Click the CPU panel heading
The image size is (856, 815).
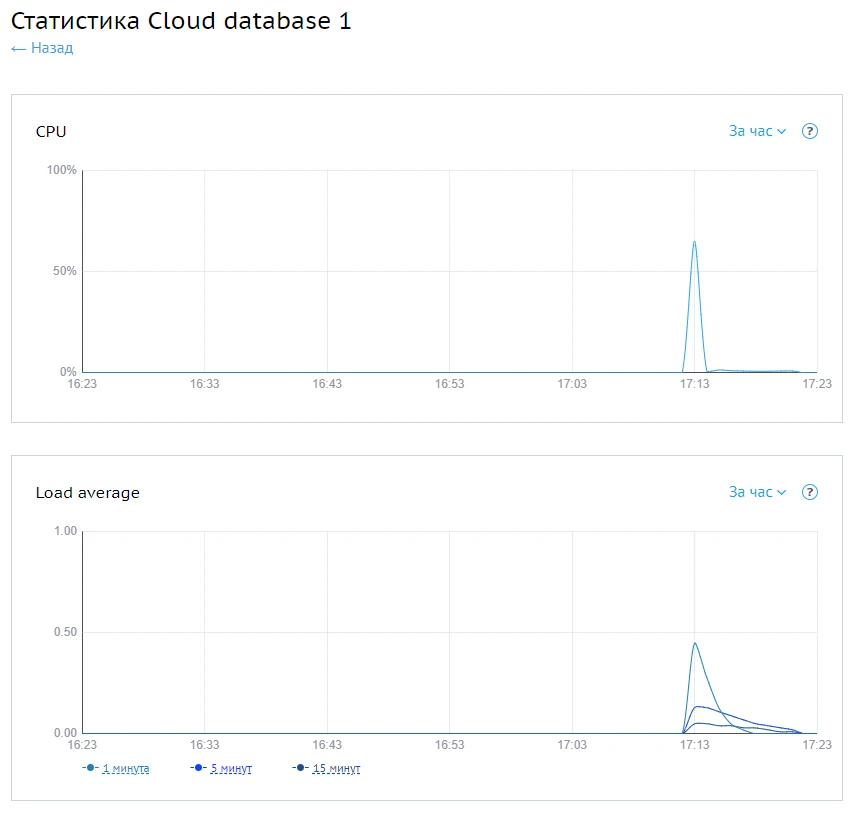[x=51, y=131]
